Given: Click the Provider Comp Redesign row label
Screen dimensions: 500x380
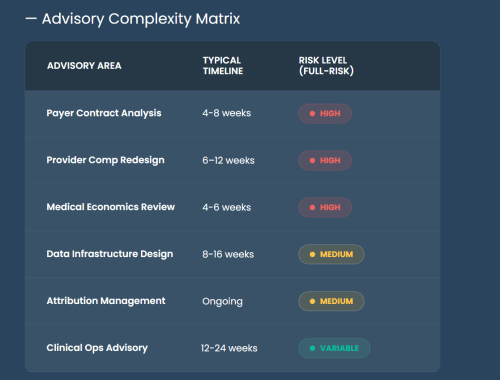Looking at the screenshot, I should click(105, 160).
